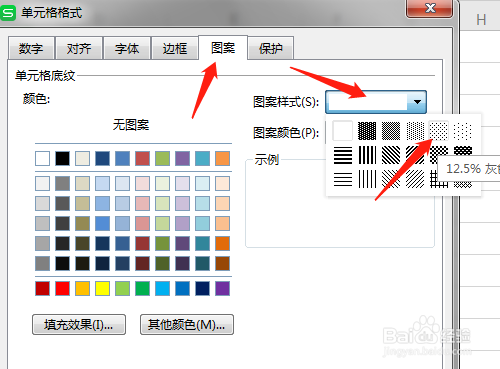Choose the 50% gray dot pattern
This screenshot has height=369, width=500.
391,131
